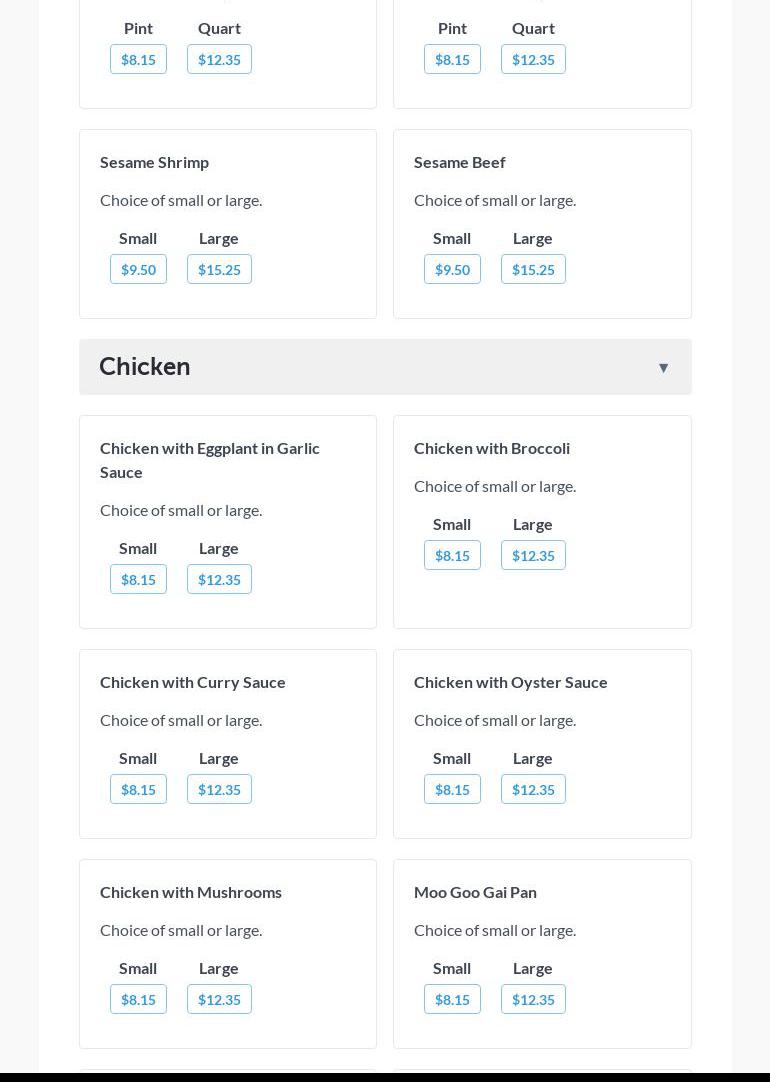This screenshot has height=1082, width=770.
Task: Pick Small Chicken with Eggplant price
Action: coord(138,580)
